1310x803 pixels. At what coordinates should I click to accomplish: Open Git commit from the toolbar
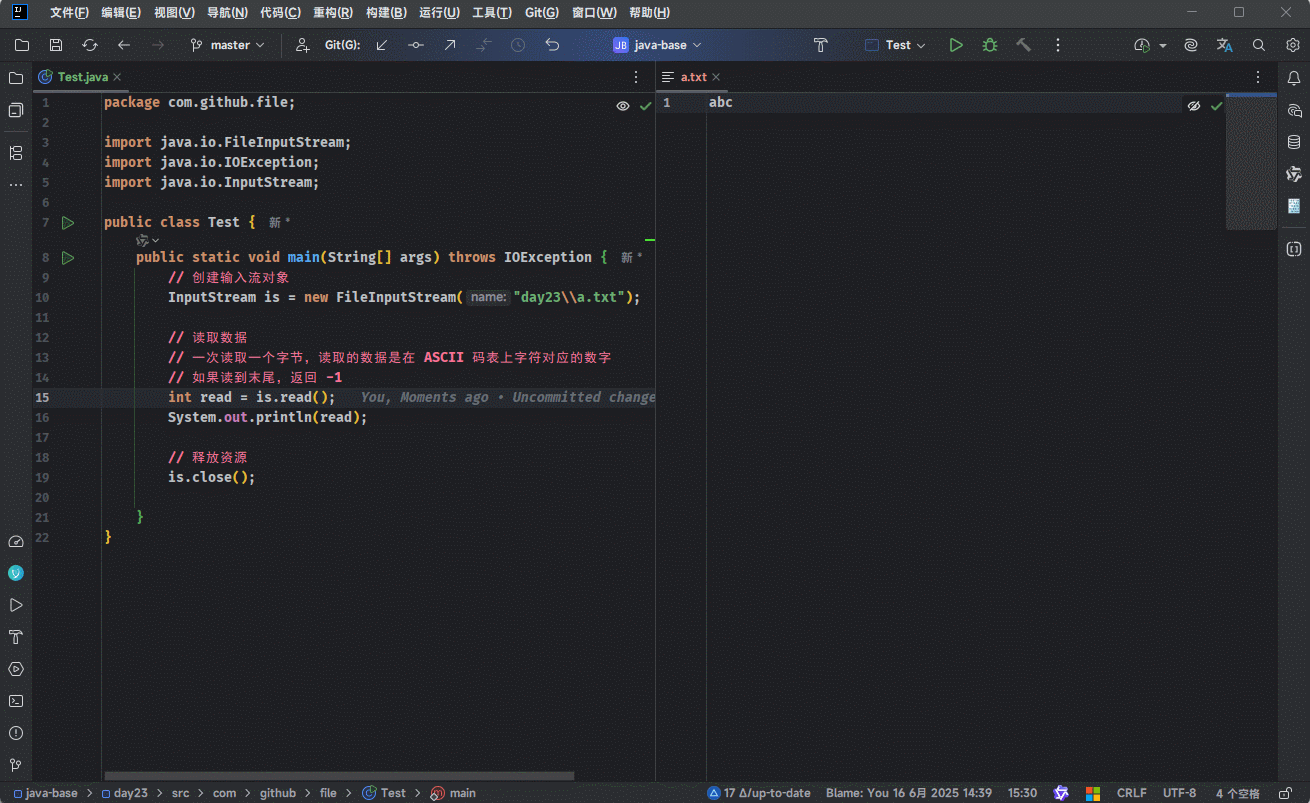click(416, 45)
